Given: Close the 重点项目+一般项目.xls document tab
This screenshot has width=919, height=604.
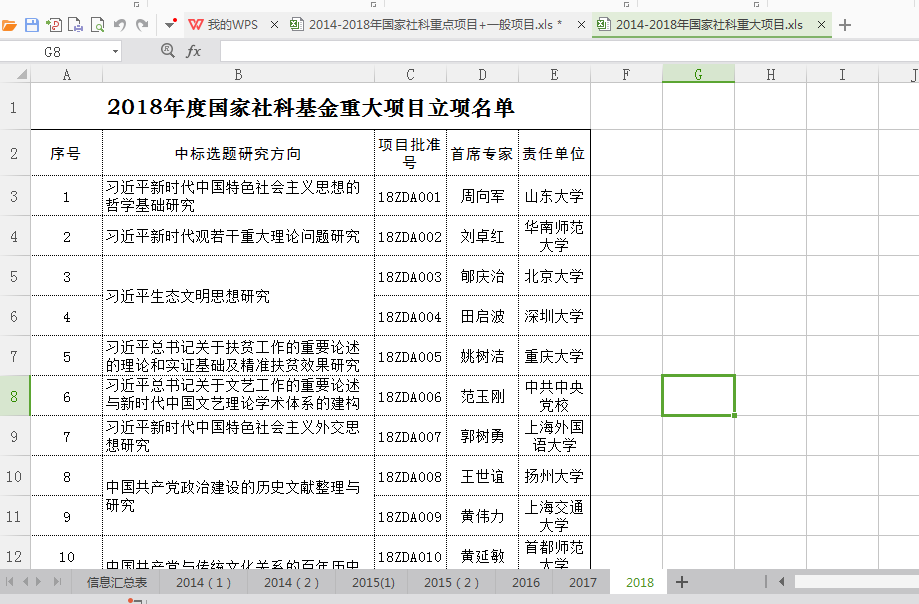Looking at the screenshot, I should tap(581, 25).
